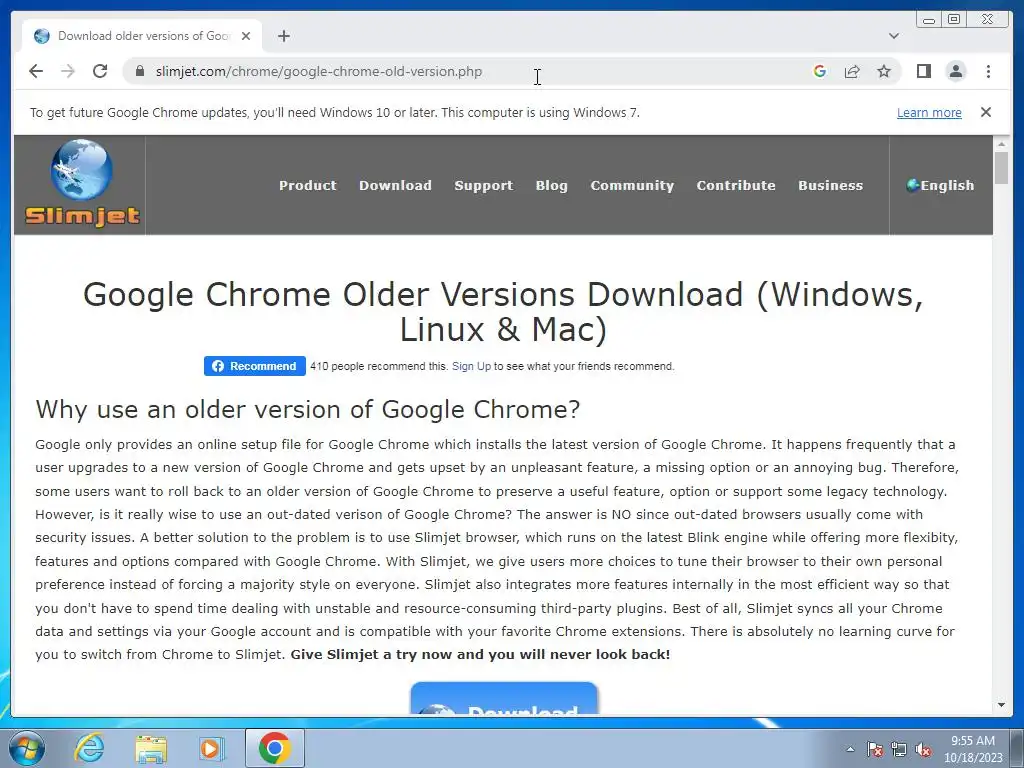
Task: Click the scrollbar up arrow
Action: pos(1001,144)
